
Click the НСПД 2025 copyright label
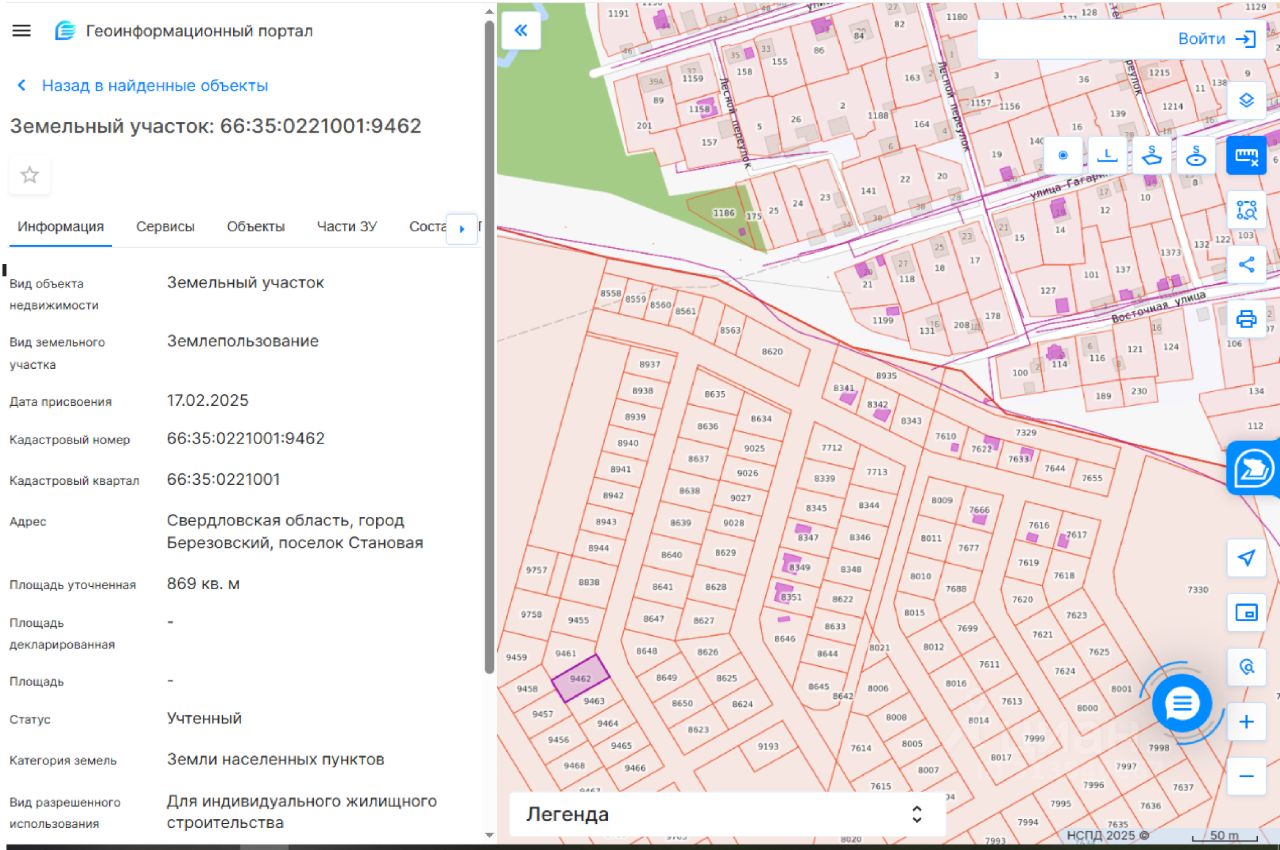click(x=1108, y=836)
